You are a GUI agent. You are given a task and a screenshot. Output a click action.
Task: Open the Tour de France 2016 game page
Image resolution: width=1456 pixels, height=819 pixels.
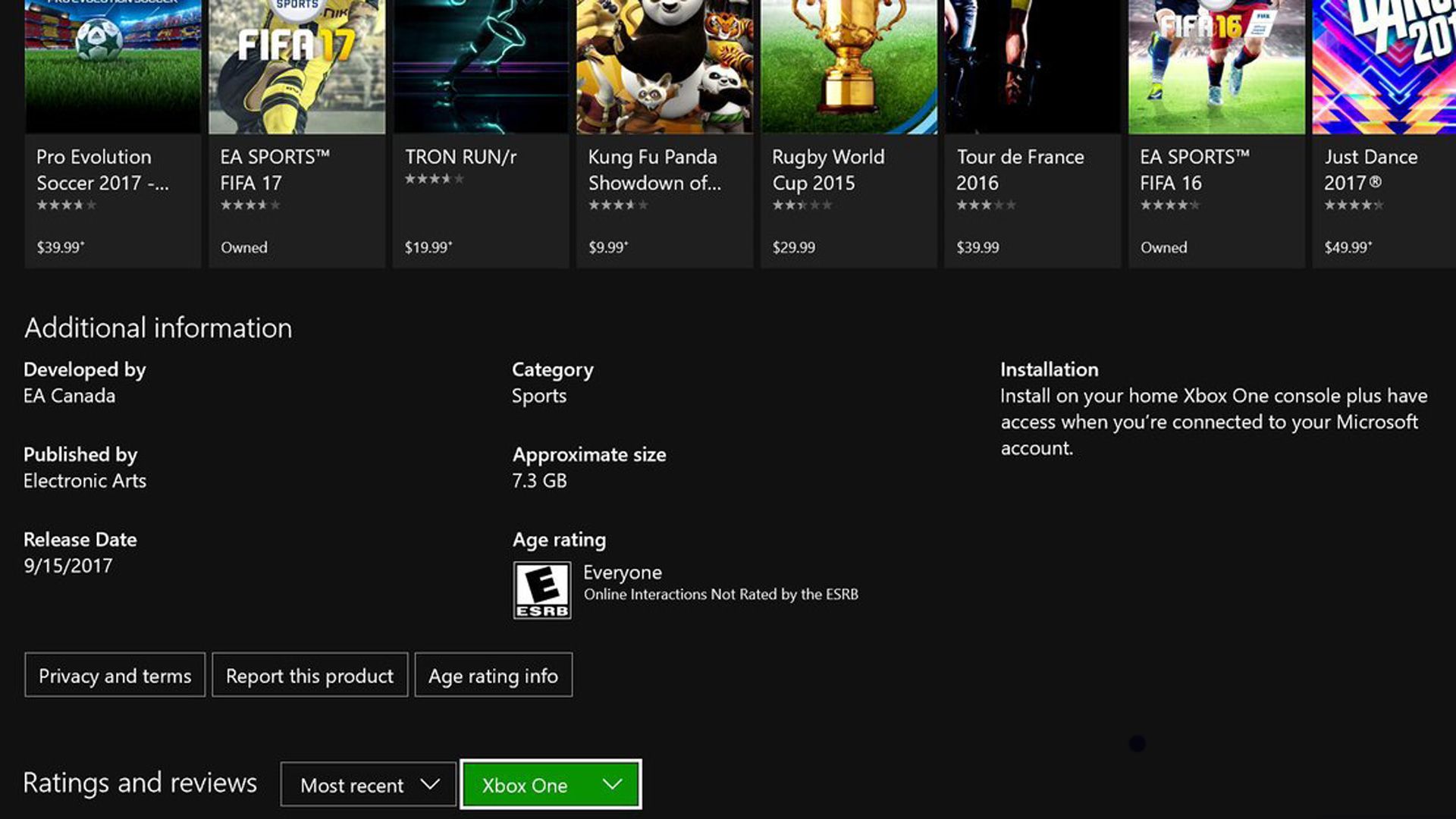pyautogui.click(x=1031, y=64)
